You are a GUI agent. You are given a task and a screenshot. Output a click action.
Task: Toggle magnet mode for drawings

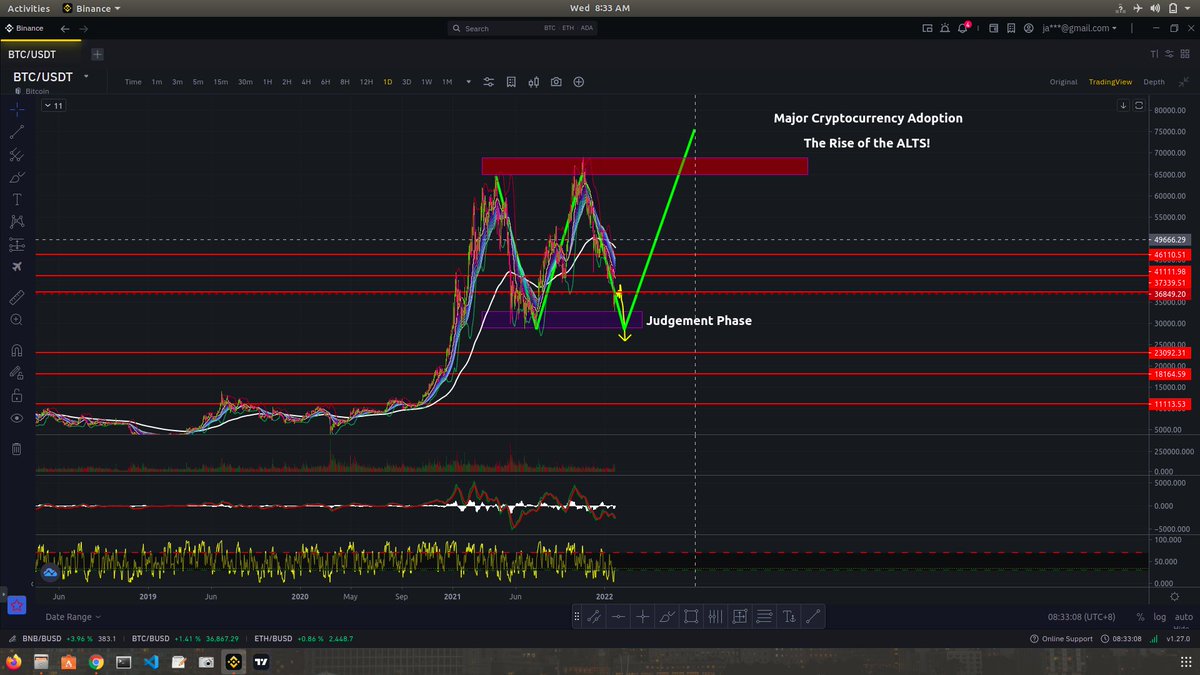(16, 350)
